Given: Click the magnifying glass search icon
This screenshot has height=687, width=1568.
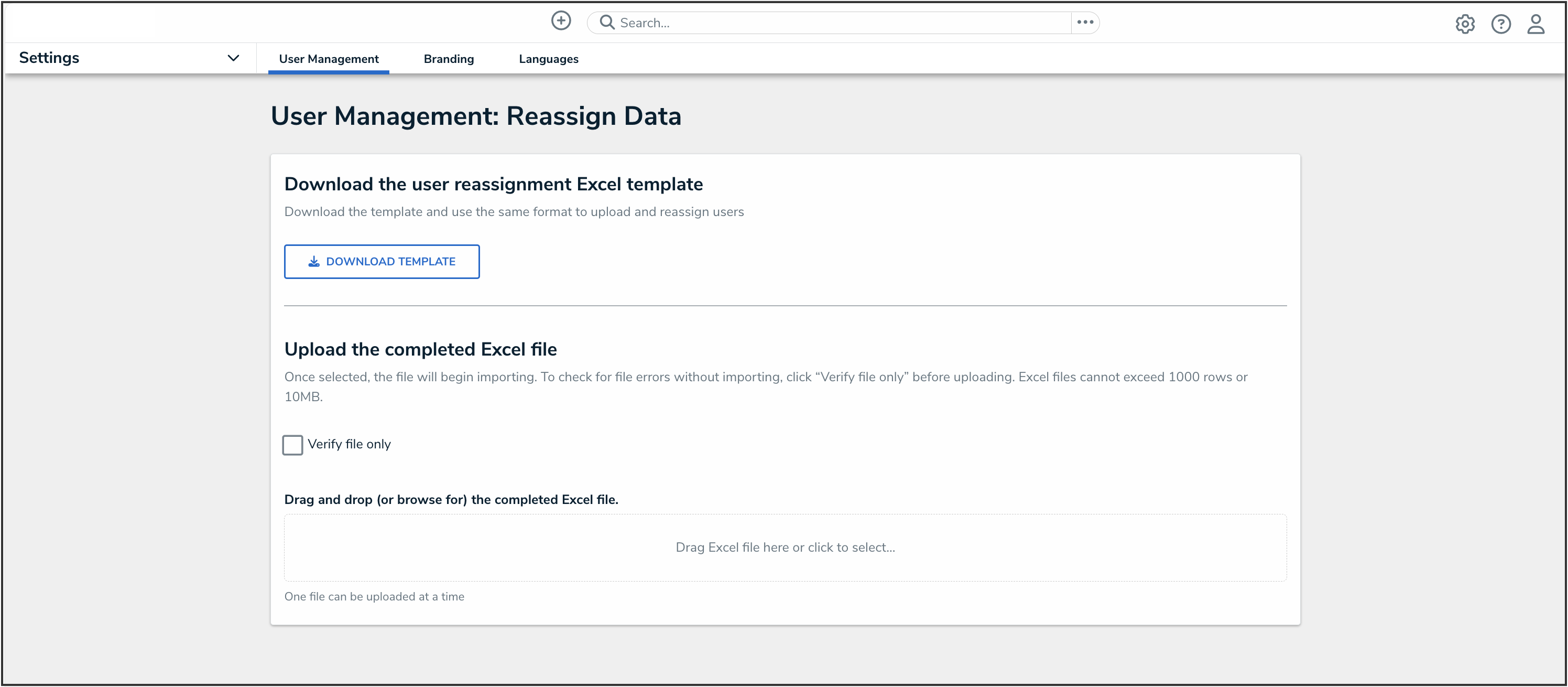Looking at the screenshot, I should [606, 23].
